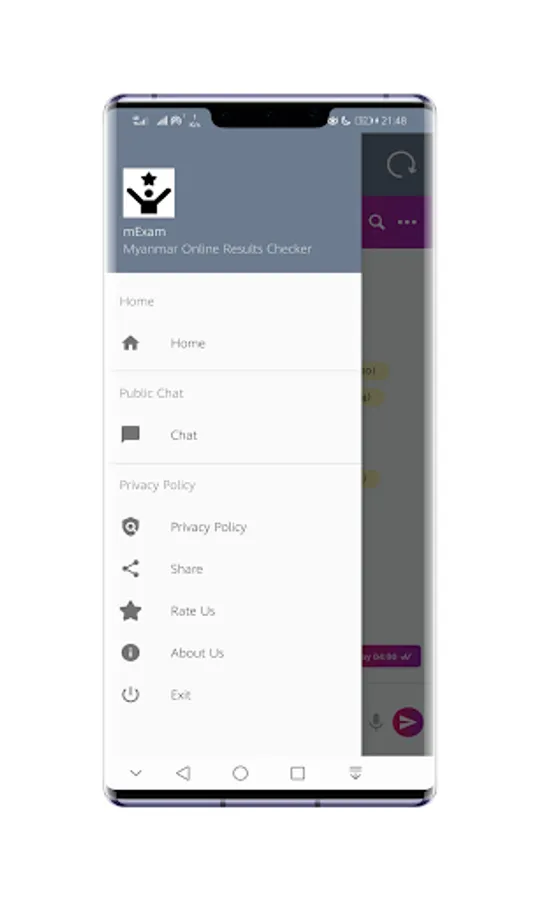Screen dimensions: 540x900
Task: Open the Privacy Policy menu entry
Action: coord(234,527)
